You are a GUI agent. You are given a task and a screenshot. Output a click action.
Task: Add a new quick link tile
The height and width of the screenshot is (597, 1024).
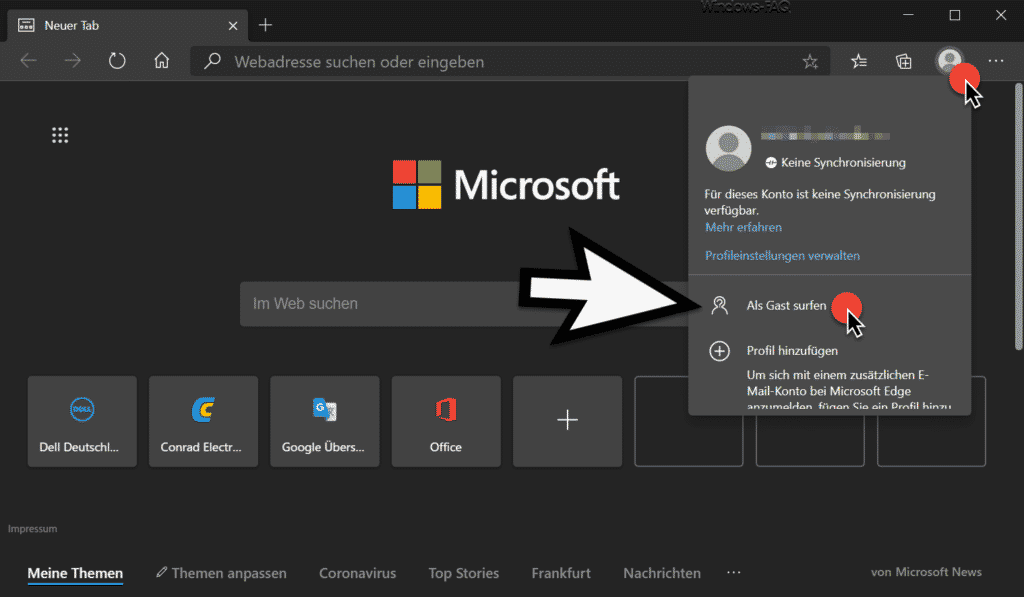pyautogui.click(x=568, y=421)
